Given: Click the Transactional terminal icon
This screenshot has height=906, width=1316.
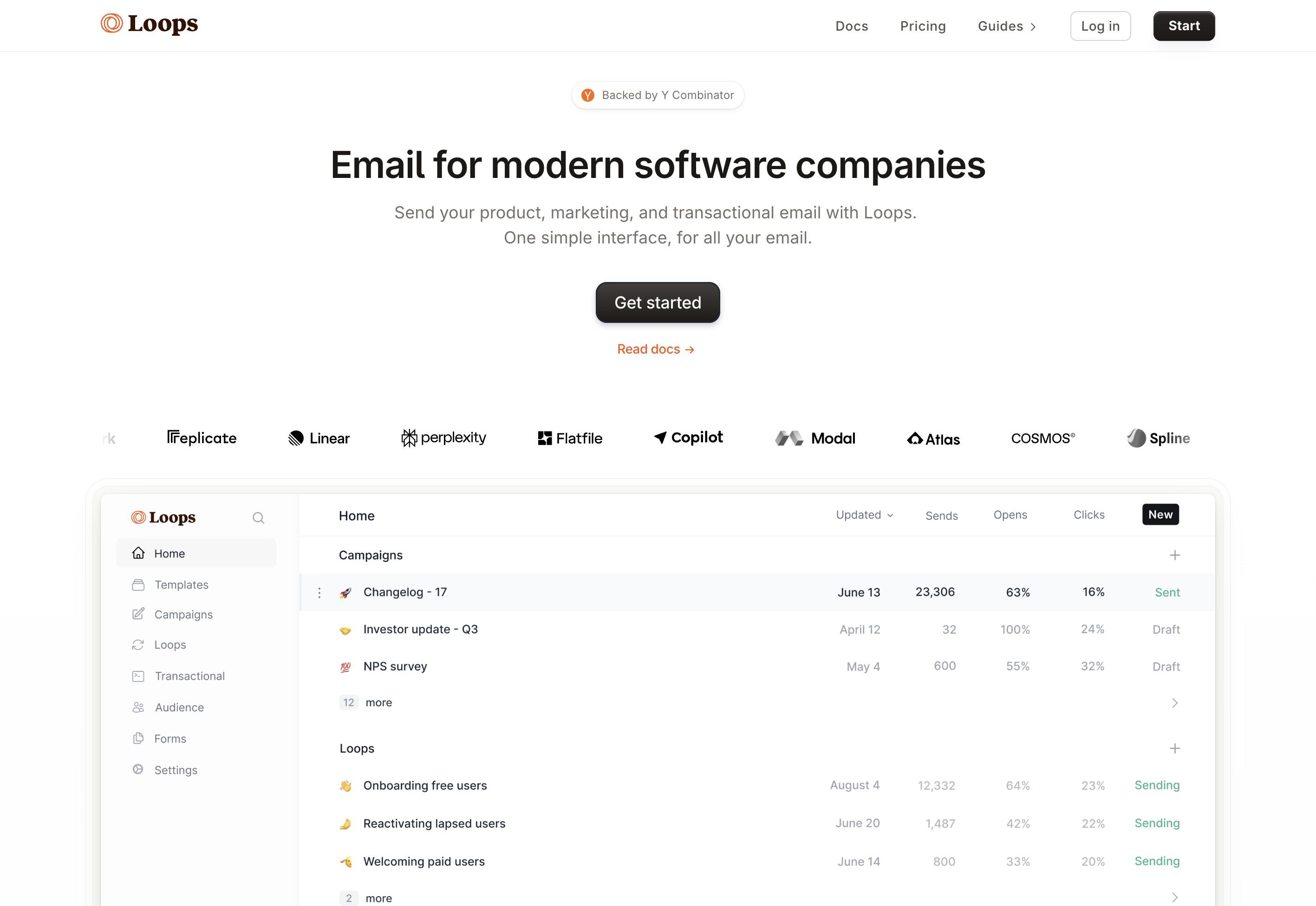Looking at the screenshot, I should click(138, 676).
